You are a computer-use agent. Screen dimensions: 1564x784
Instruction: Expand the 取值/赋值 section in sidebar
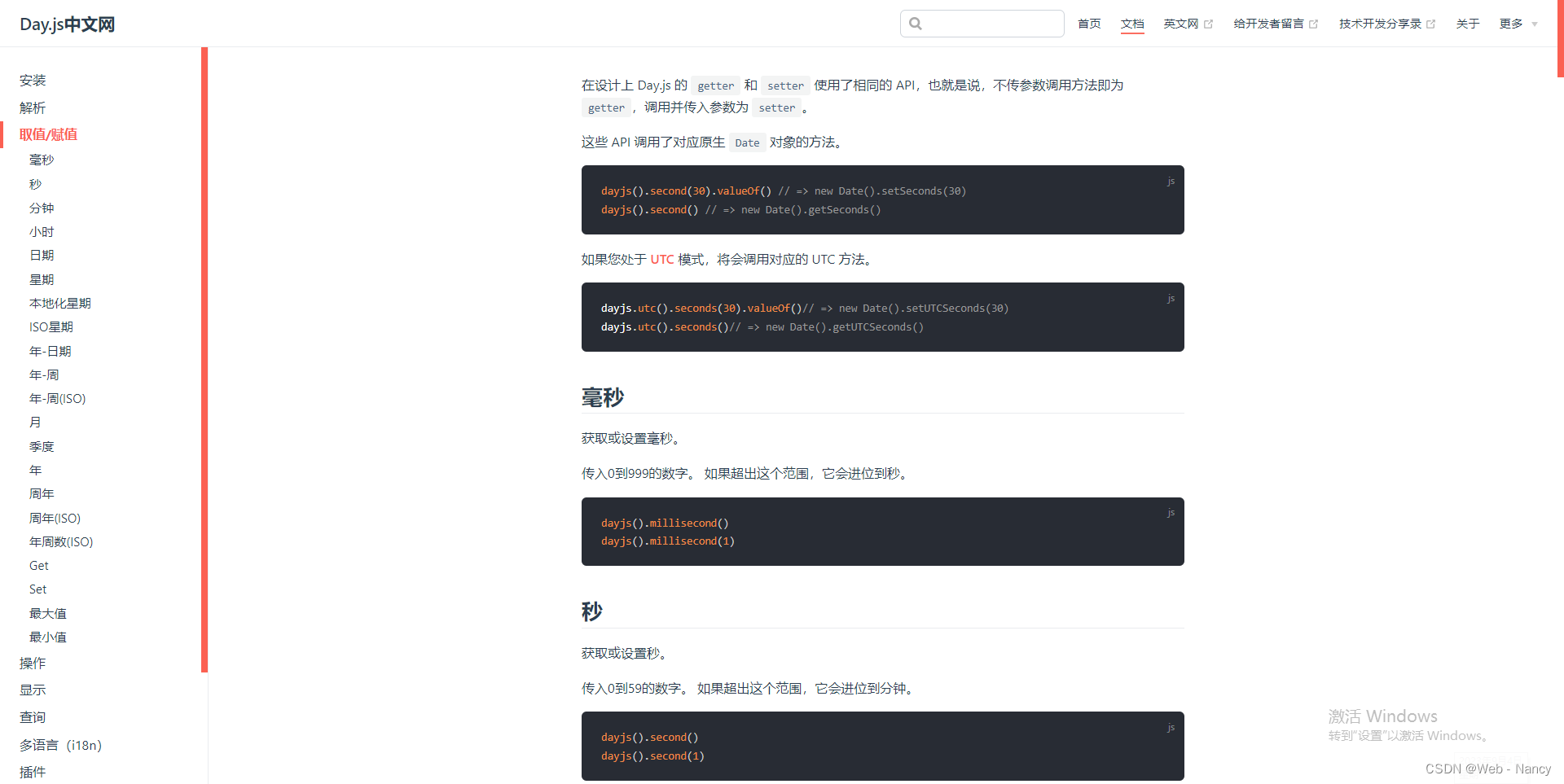(48, 134)
